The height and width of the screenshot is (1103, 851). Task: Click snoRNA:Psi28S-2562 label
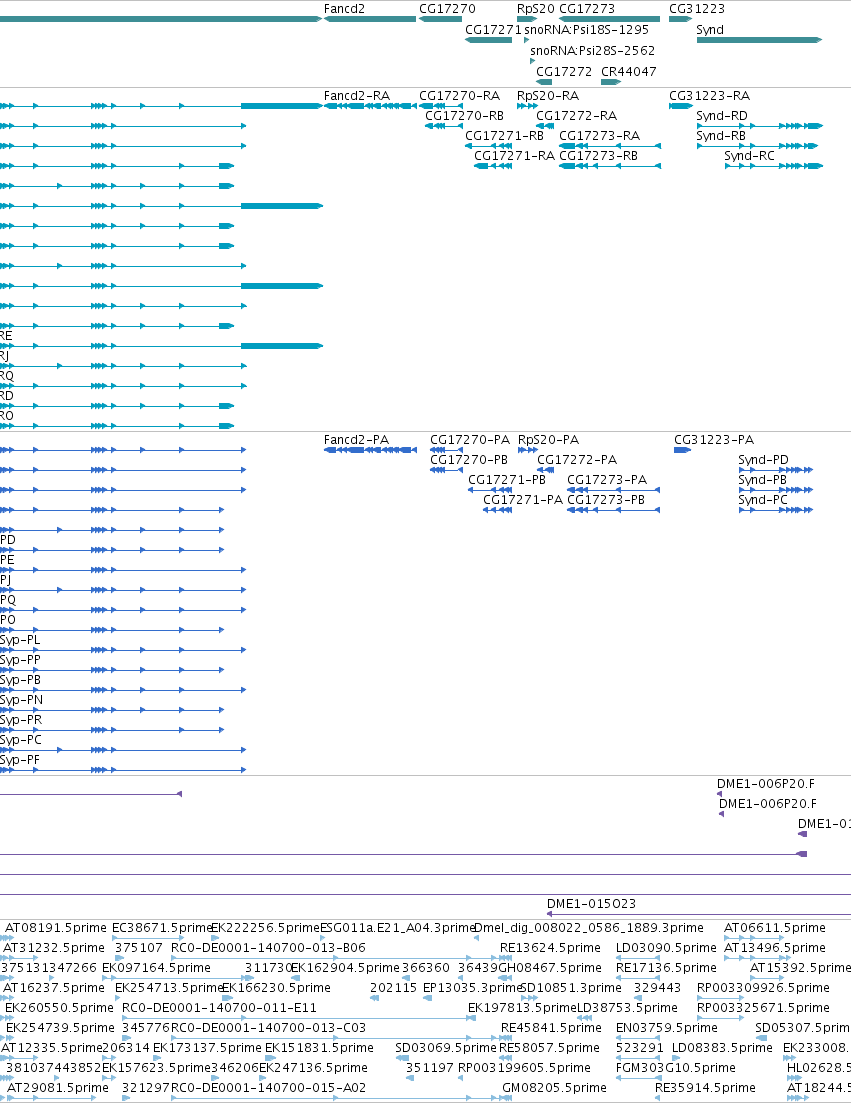click(592, 51)
